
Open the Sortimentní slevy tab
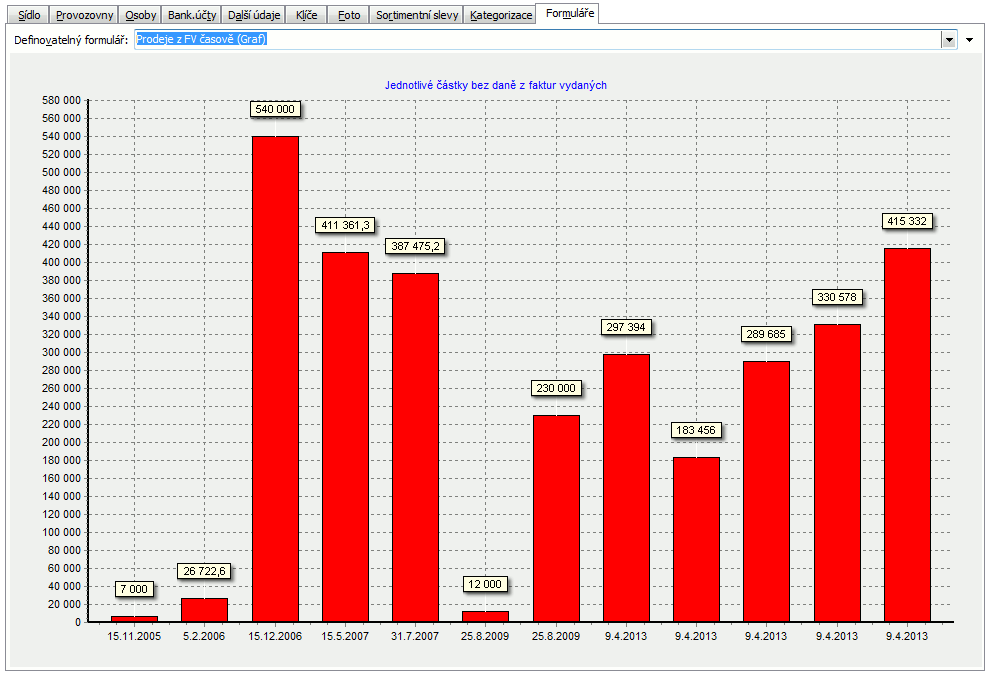tap(417, 15)
